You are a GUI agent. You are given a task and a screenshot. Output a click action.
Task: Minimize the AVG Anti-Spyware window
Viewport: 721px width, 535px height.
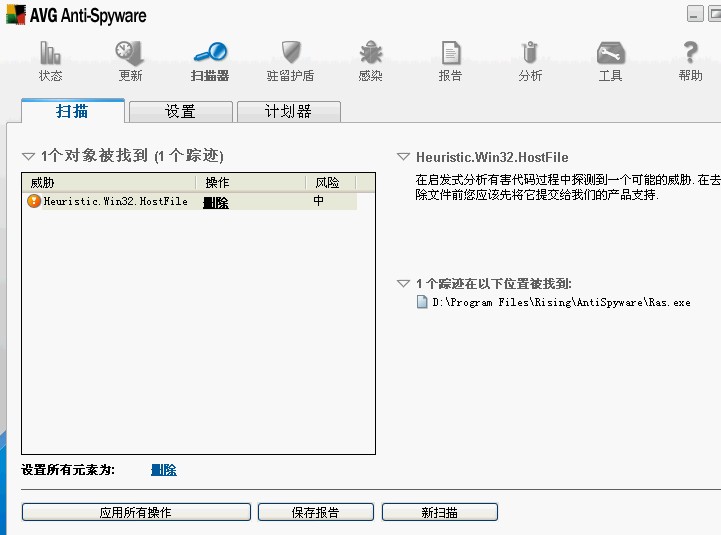(x=695, y=14)
